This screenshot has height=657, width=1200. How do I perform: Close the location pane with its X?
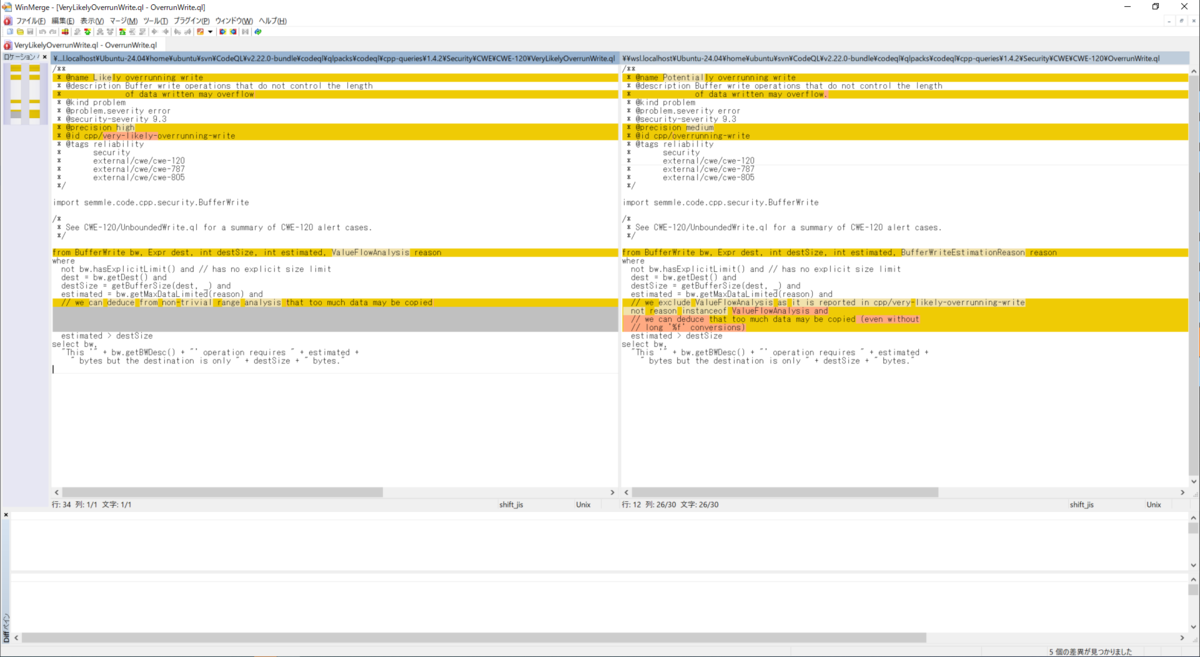(x=45, y=57)
